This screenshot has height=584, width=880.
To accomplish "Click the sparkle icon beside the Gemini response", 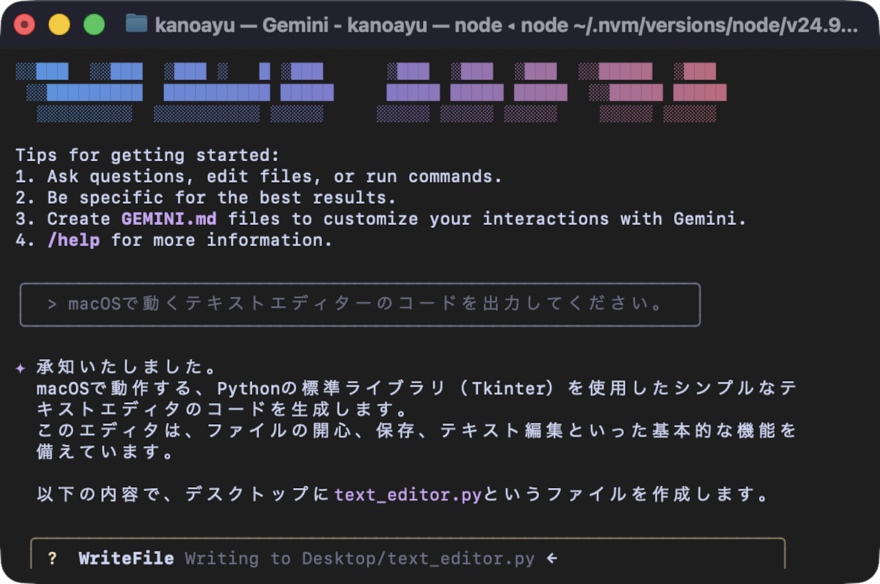I will click(20, 367).
